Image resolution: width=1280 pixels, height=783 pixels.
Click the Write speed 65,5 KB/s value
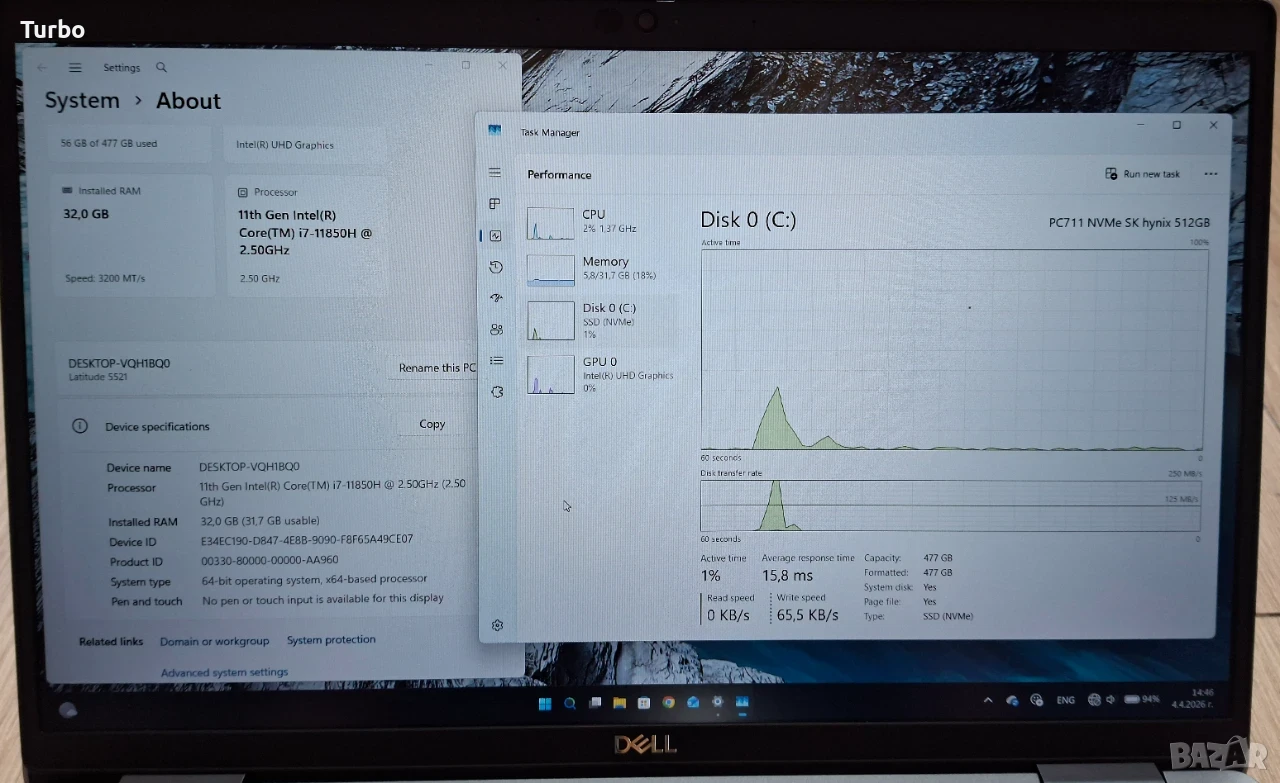(x=808, y=615)
